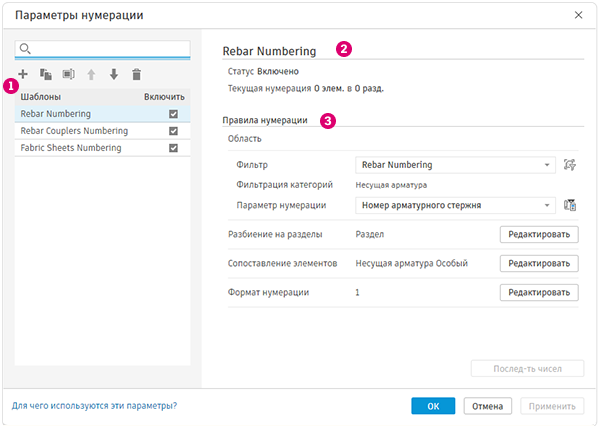Open filter selection icon beside Фильтр
The height and width of the screenshot is (426, 600).
click(570, 165)
